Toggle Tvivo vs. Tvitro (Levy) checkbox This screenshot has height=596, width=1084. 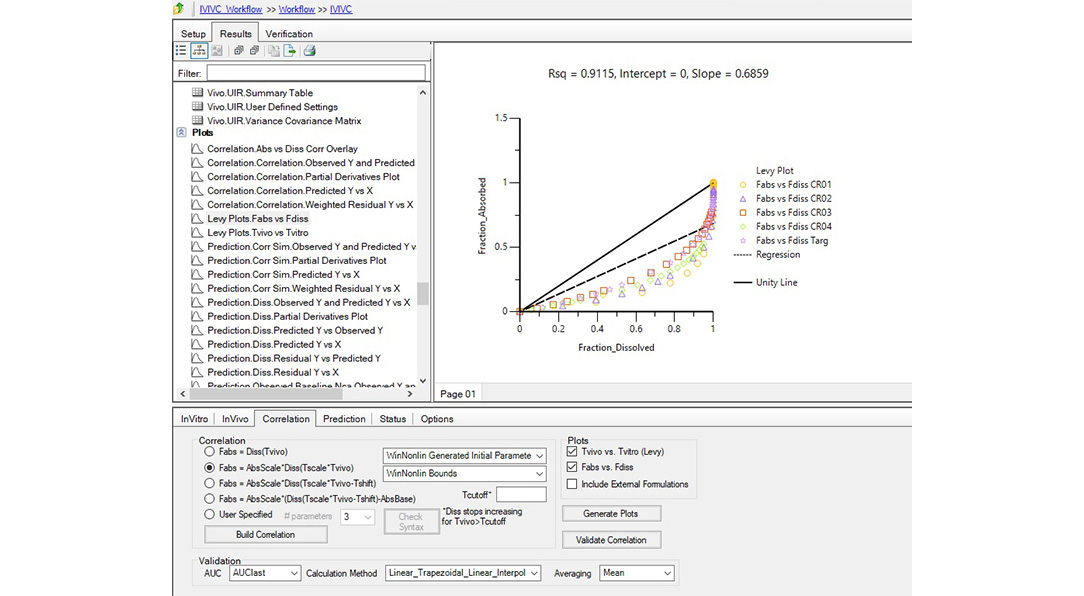pos(572,451)
